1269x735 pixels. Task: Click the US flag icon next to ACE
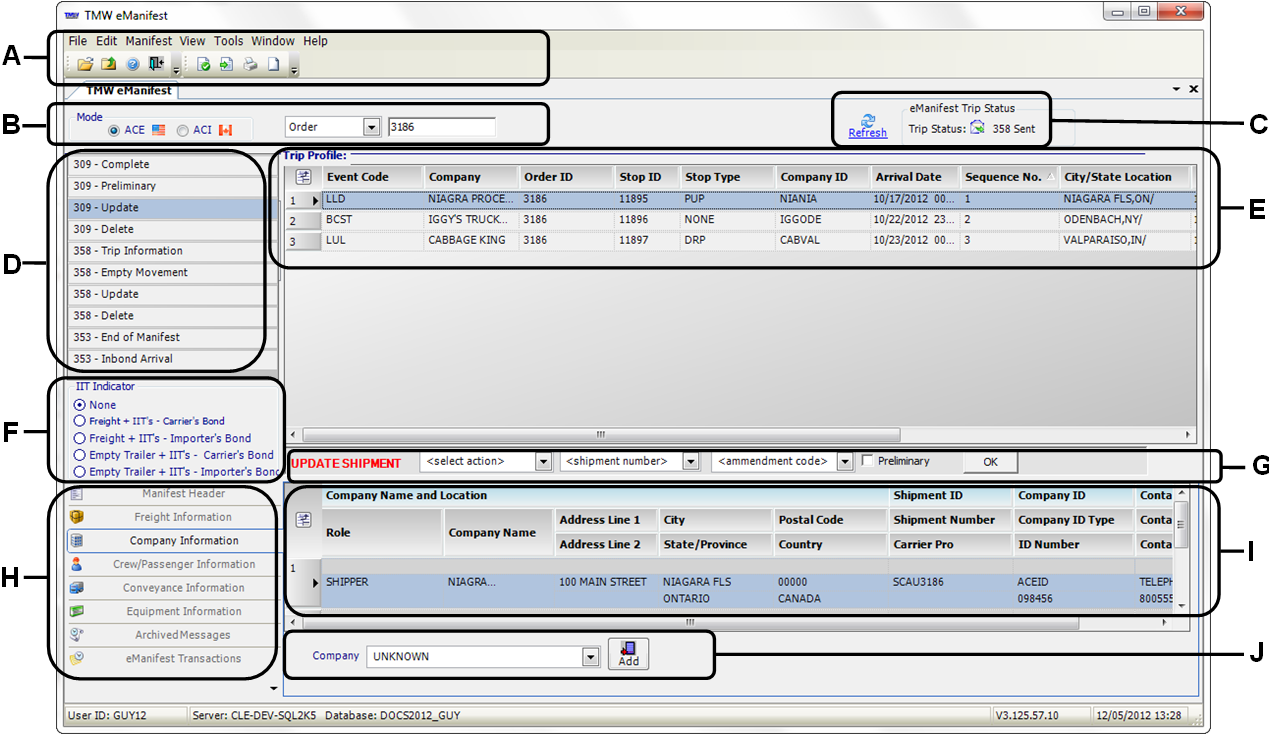point(159,130)
